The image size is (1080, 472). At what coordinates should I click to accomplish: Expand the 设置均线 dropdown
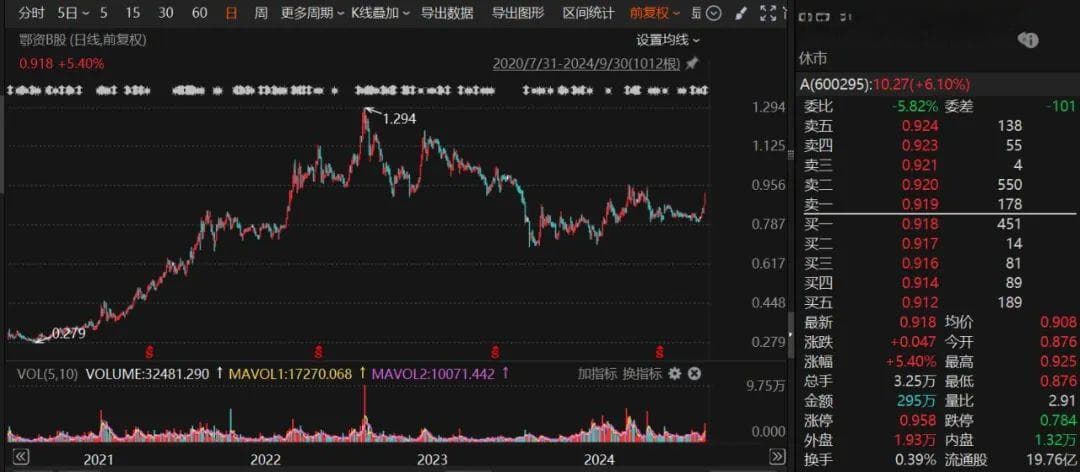(667, 40)
